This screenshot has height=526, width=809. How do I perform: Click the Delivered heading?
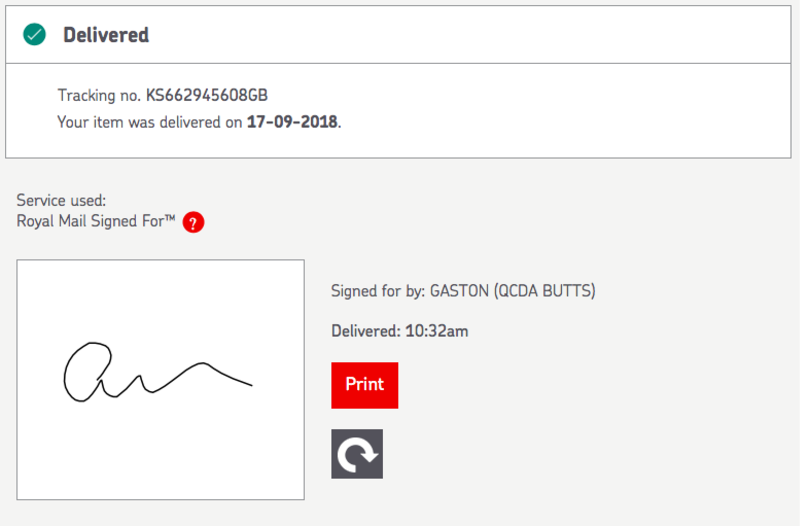[x=106, y=35]
